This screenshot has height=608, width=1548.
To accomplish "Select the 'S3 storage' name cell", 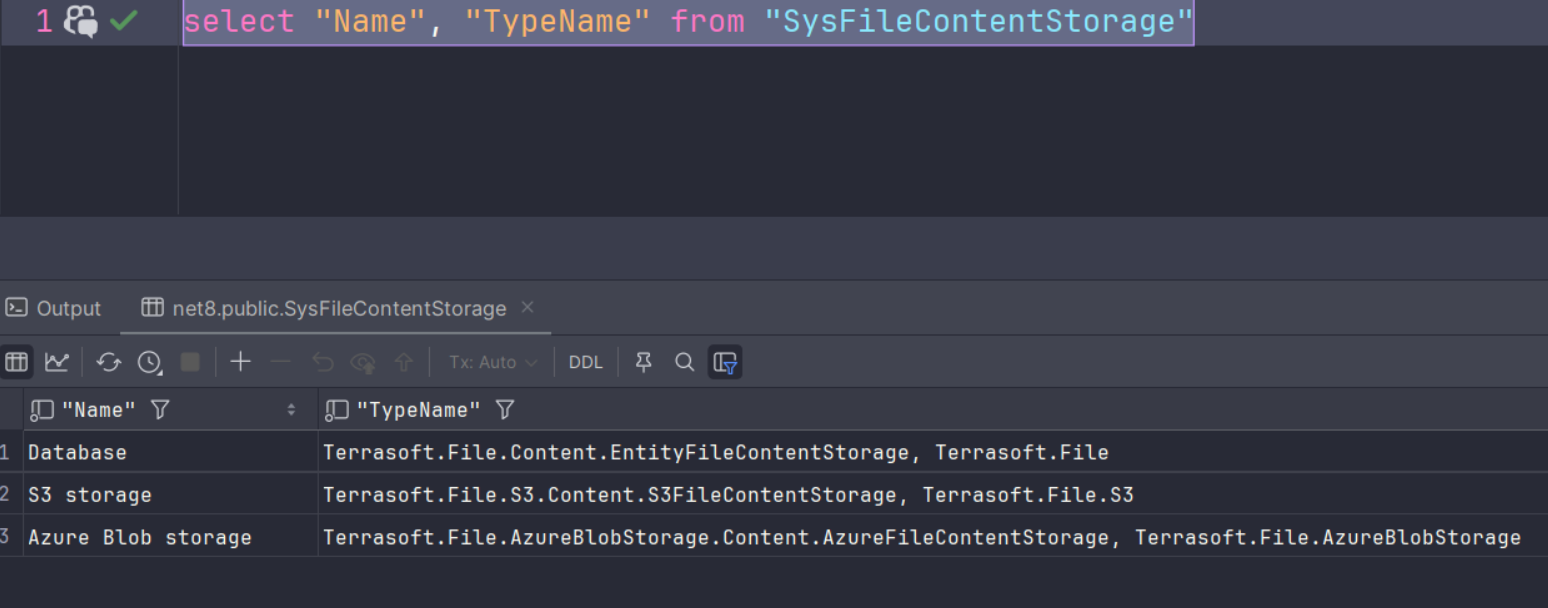I will pos(170,494).
